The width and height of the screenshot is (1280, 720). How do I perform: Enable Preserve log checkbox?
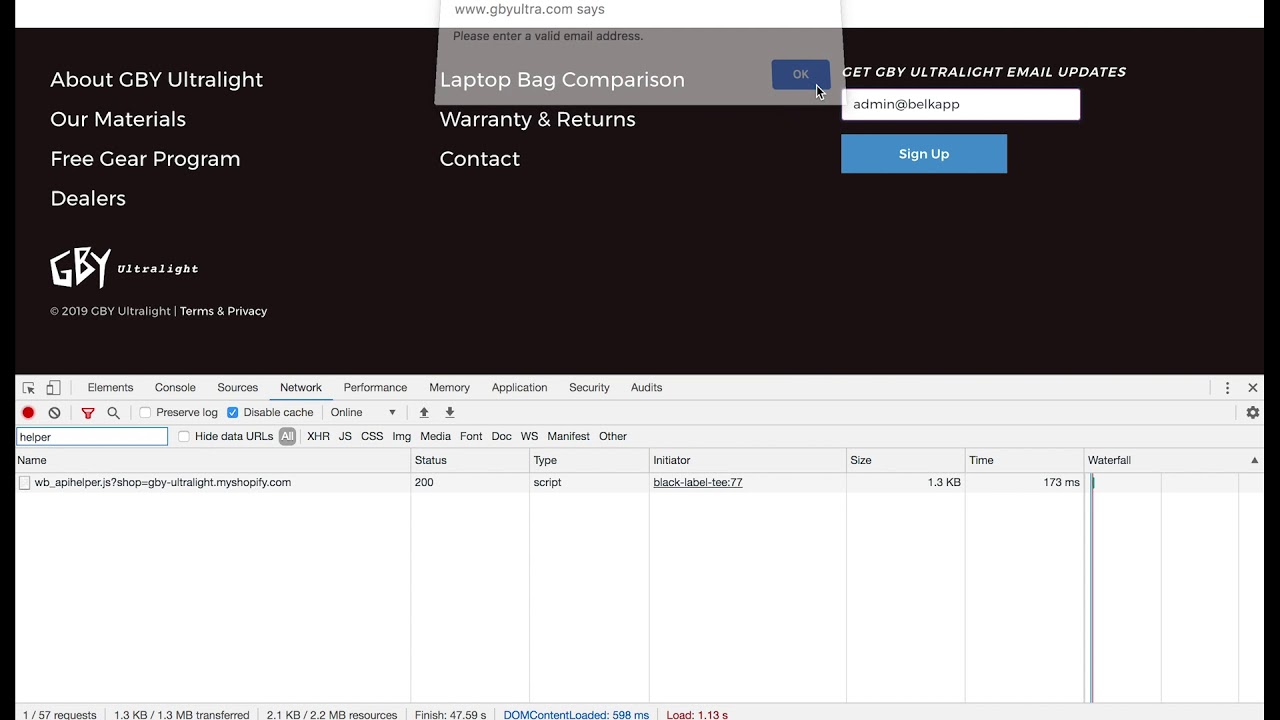tap(145, 412)
